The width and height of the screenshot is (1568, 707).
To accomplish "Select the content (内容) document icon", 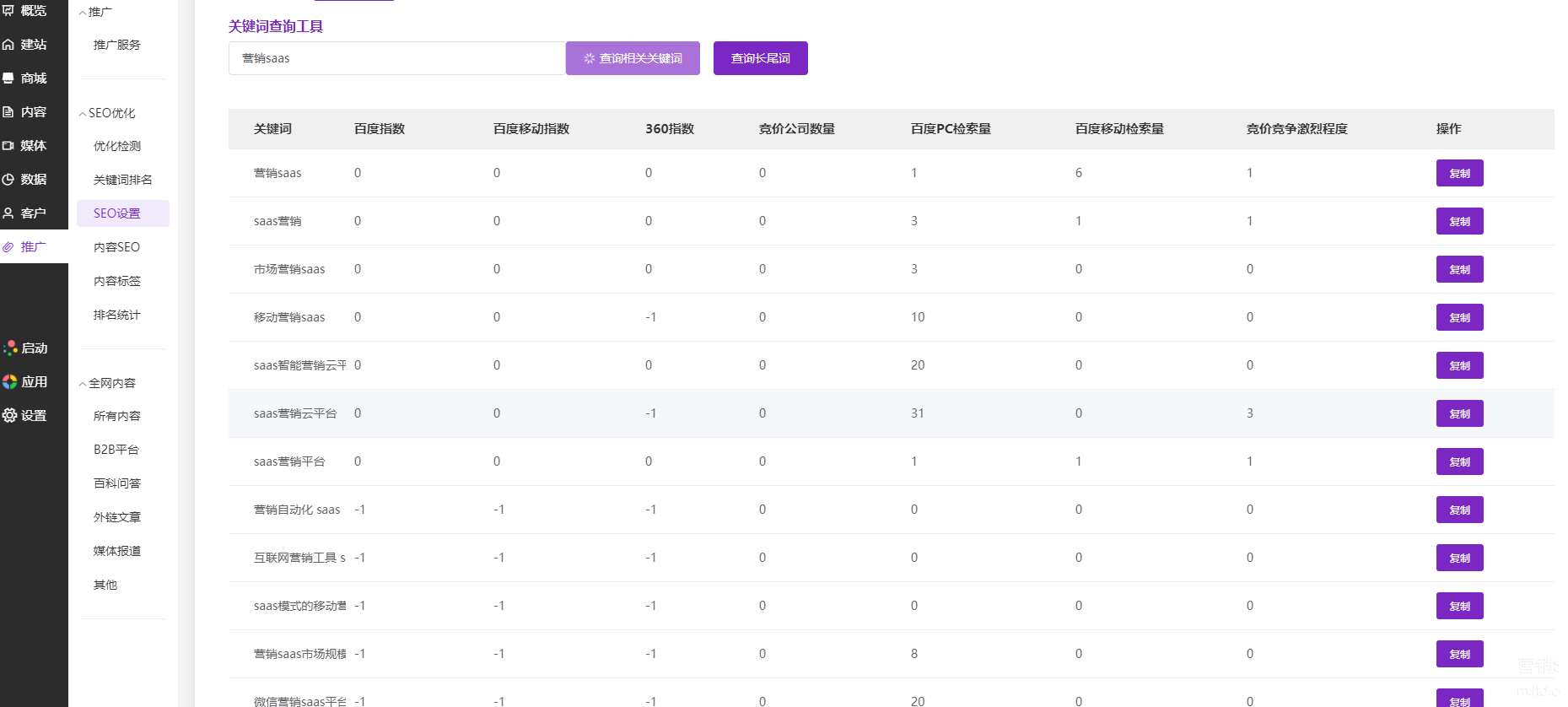I will [8, 112].
